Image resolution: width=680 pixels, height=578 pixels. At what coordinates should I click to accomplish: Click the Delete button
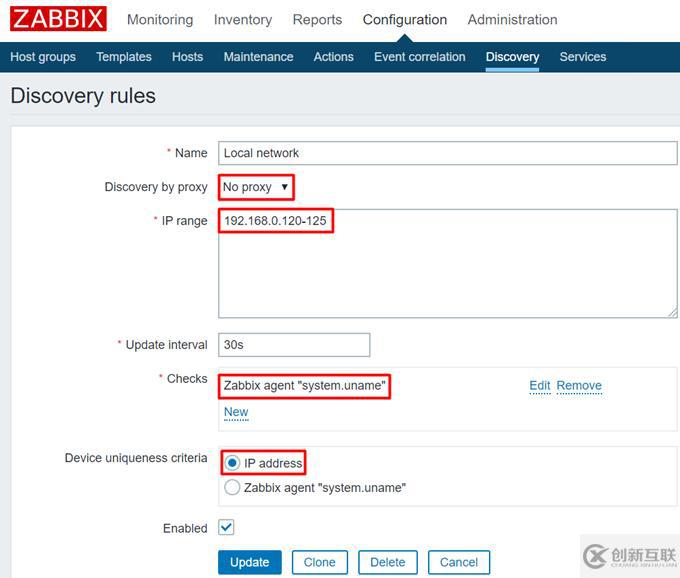[x=388, y=562]
